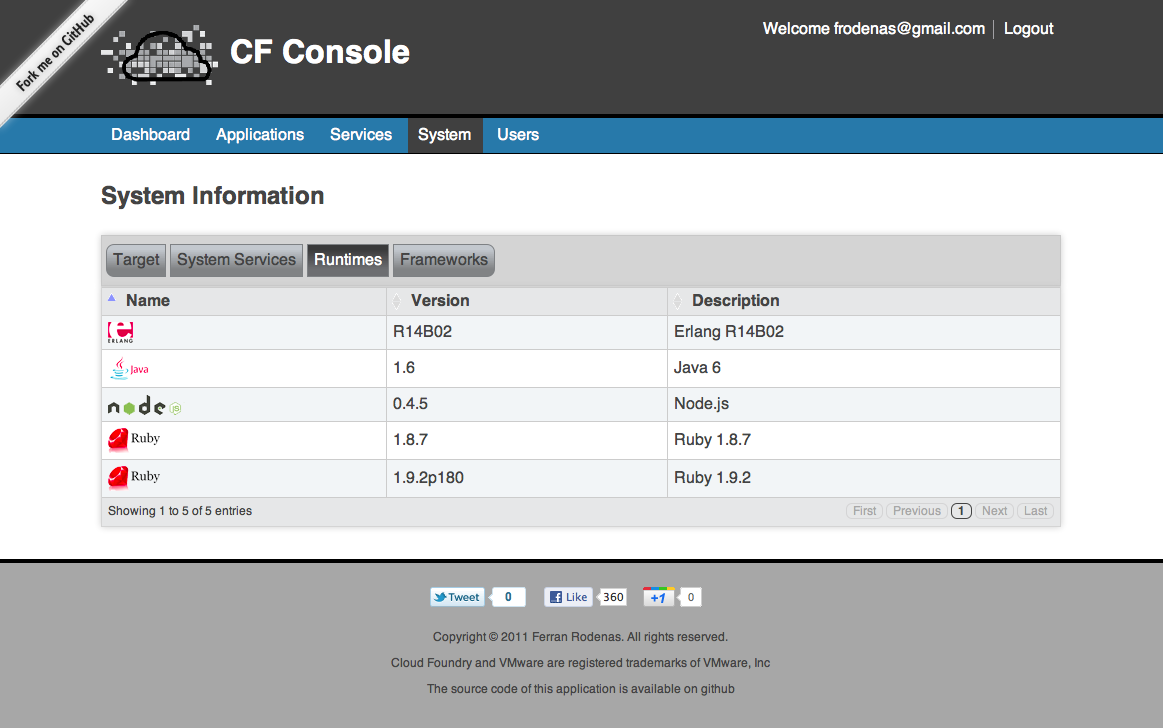1163x728 pixels.
Task: Click the Welcome frodenas@gmail.com text
Action: coord(874,29)
